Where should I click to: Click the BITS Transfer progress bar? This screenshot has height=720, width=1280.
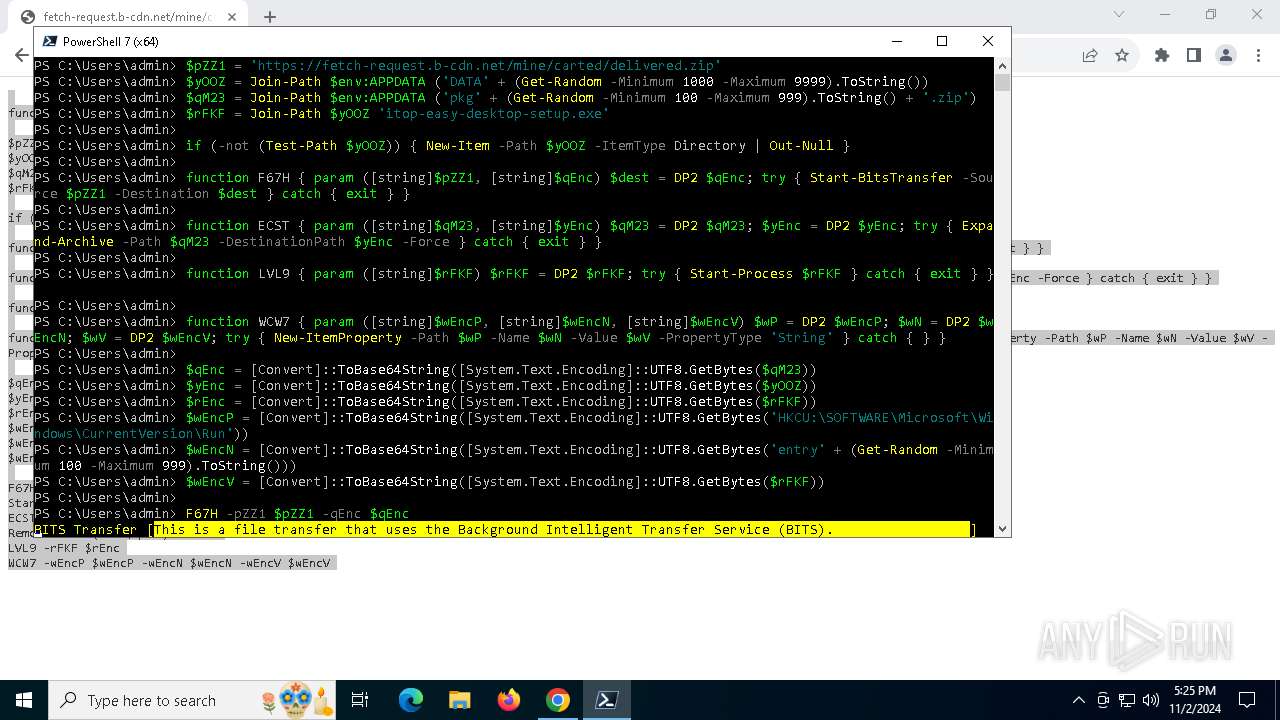pos(562,529)
